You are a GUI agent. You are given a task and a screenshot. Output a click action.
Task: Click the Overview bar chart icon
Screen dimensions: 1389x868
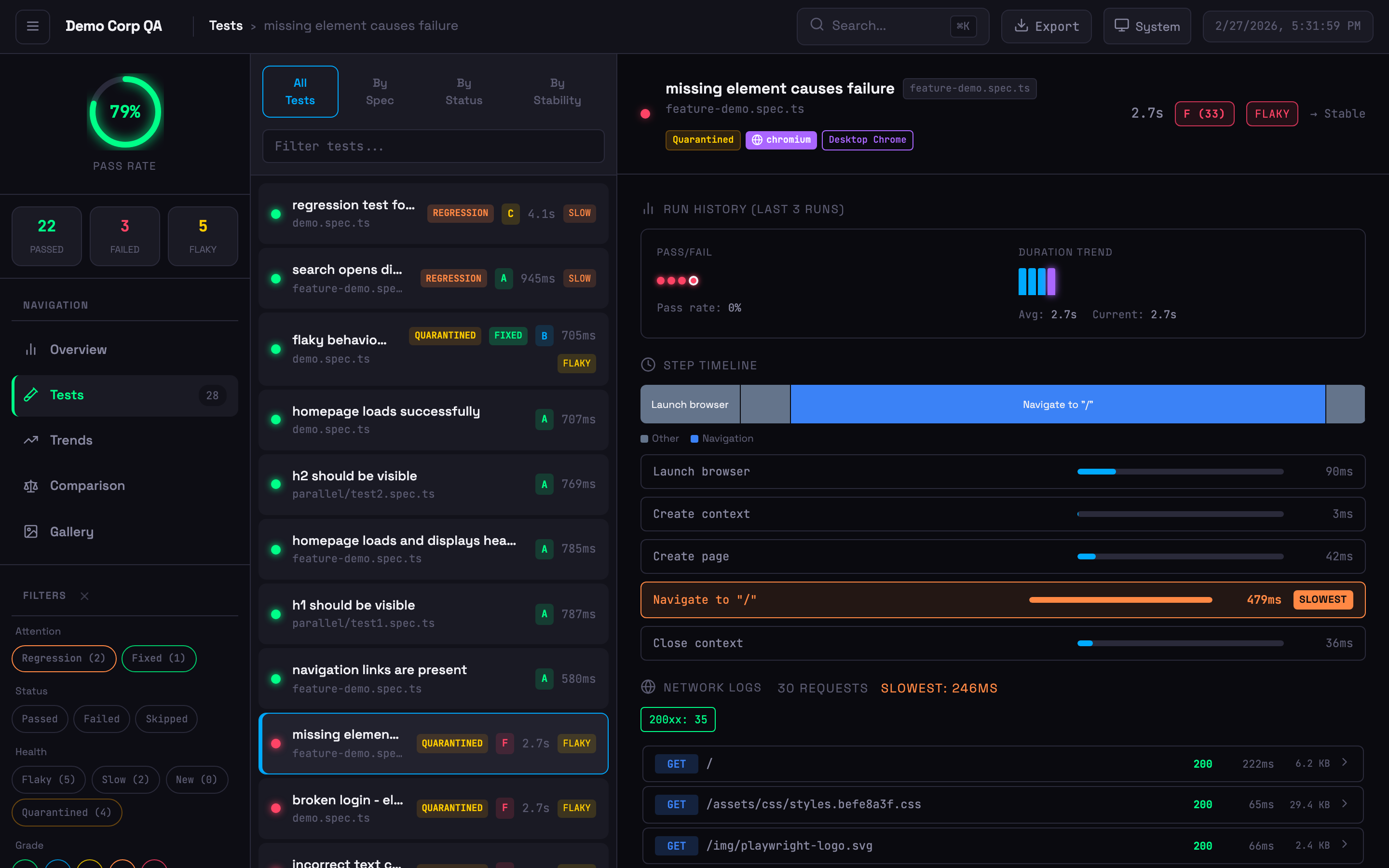tap(31, 350)
